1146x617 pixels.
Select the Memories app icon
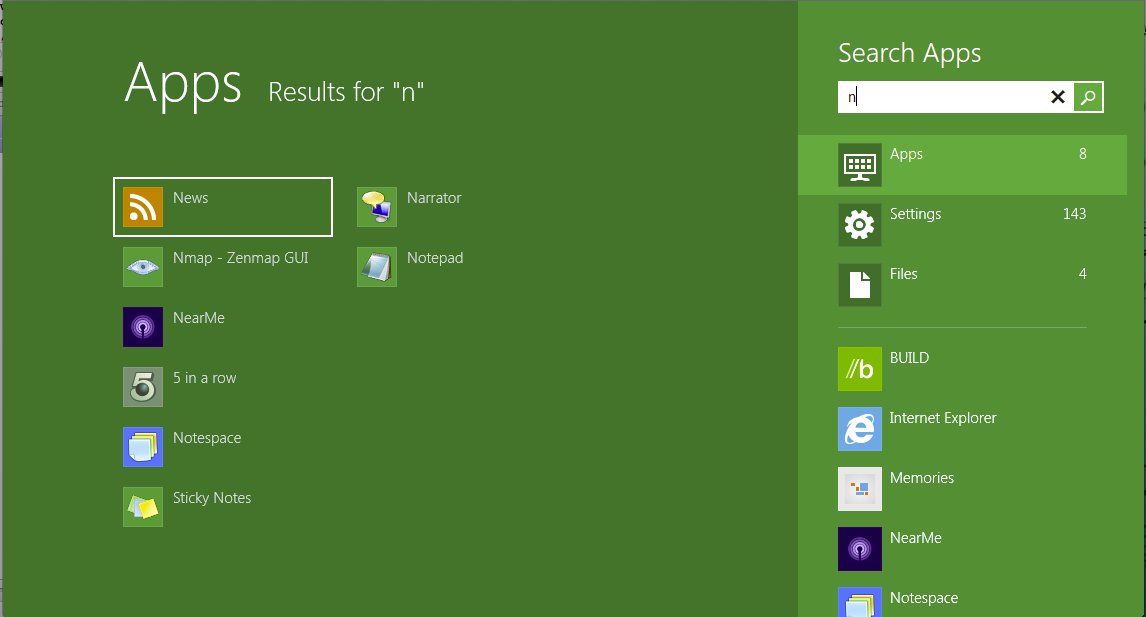[860, 489]
